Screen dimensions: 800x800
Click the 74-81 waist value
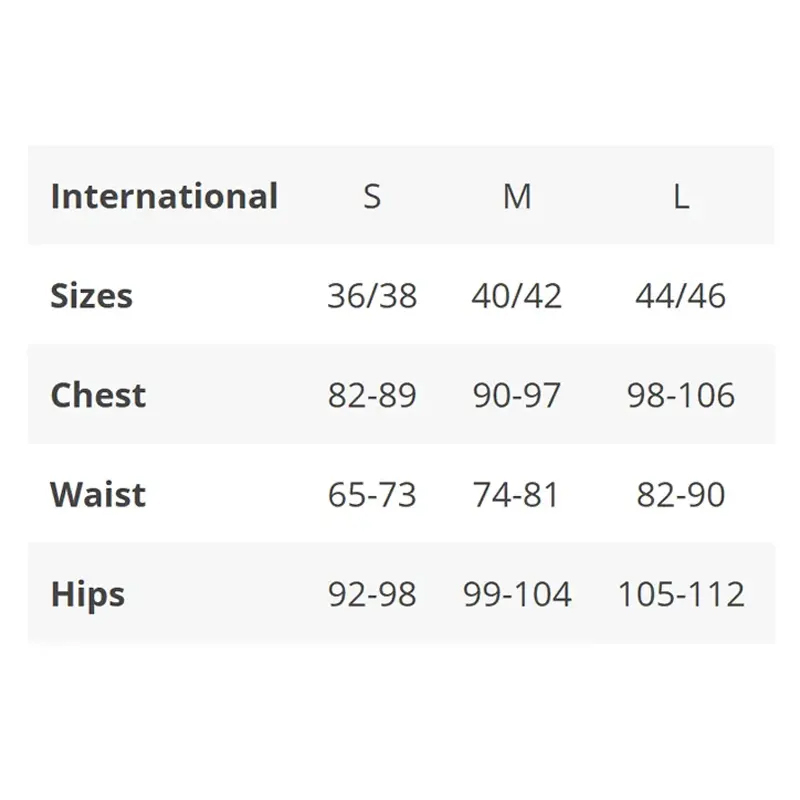point(515,495)
